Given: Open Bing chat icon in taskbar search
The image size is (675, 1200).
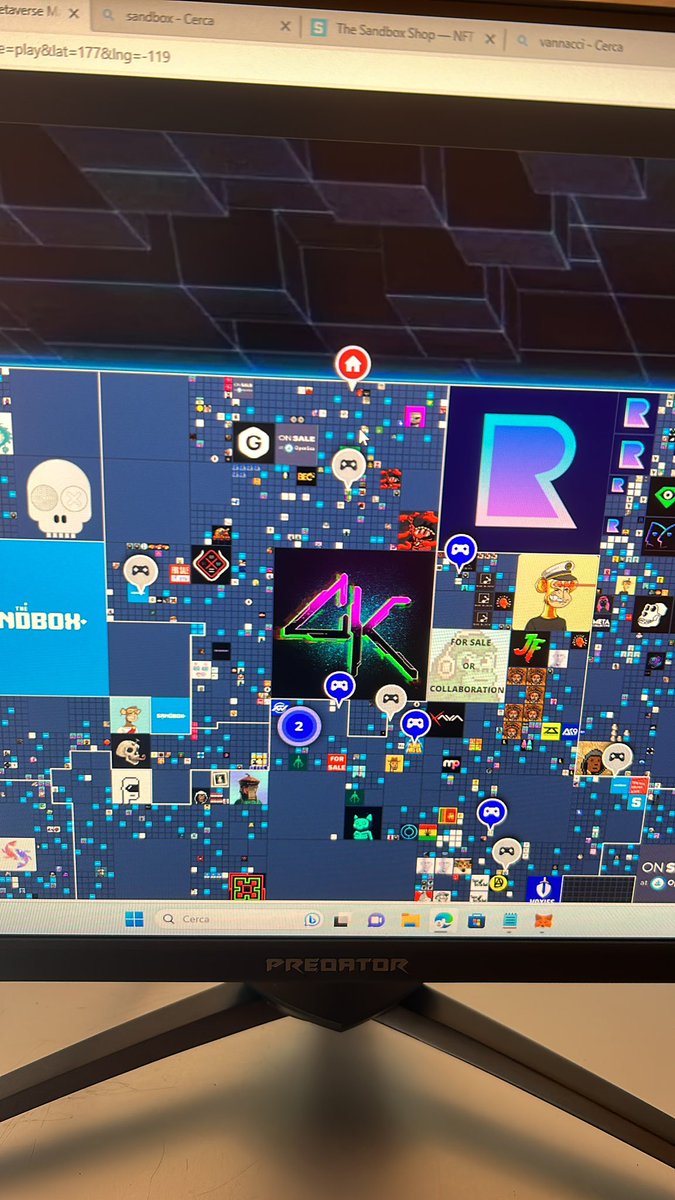Looking at the screenshot, I should 312,919.
